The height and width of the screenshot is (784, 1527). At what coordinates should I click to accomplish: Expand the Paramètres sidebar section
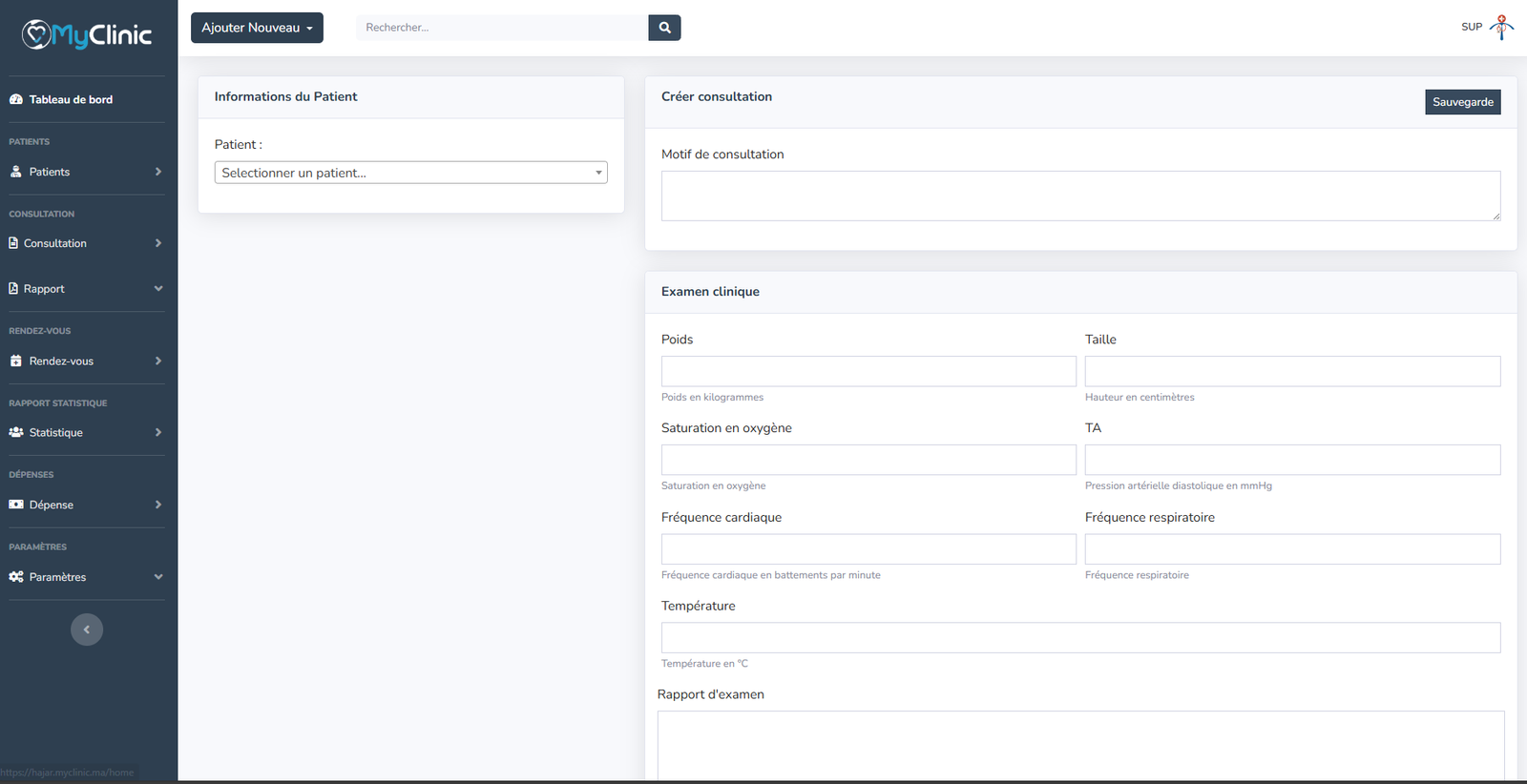pyautogui.click(x=157, y=577)
